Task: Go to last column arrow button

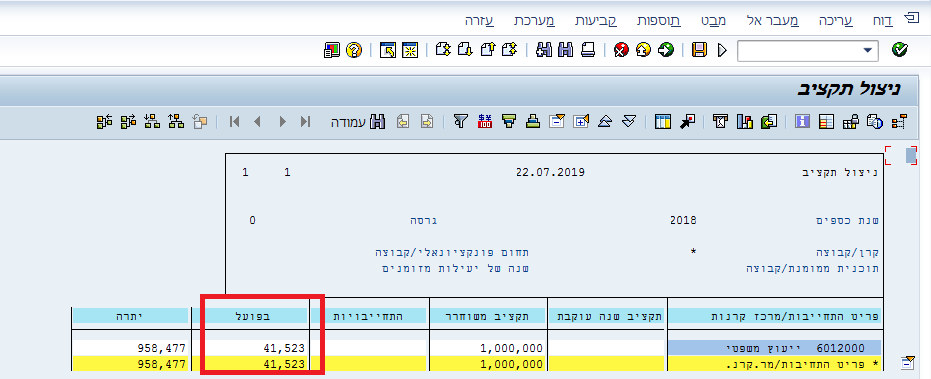Action: (x=305, y=122)
